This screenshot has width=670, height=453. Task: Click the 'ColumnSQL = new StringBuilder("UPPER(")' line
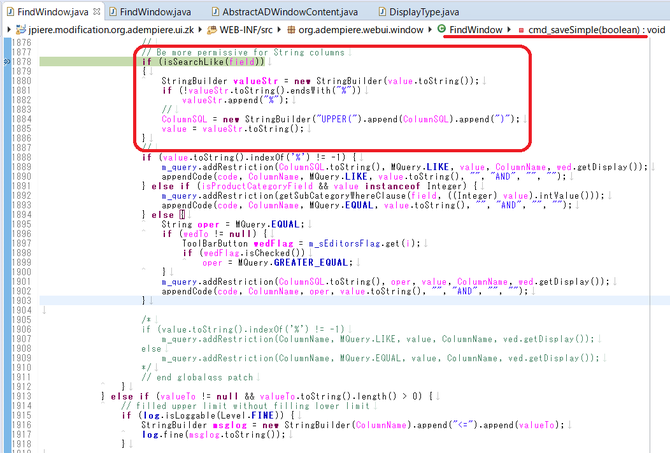341,119
